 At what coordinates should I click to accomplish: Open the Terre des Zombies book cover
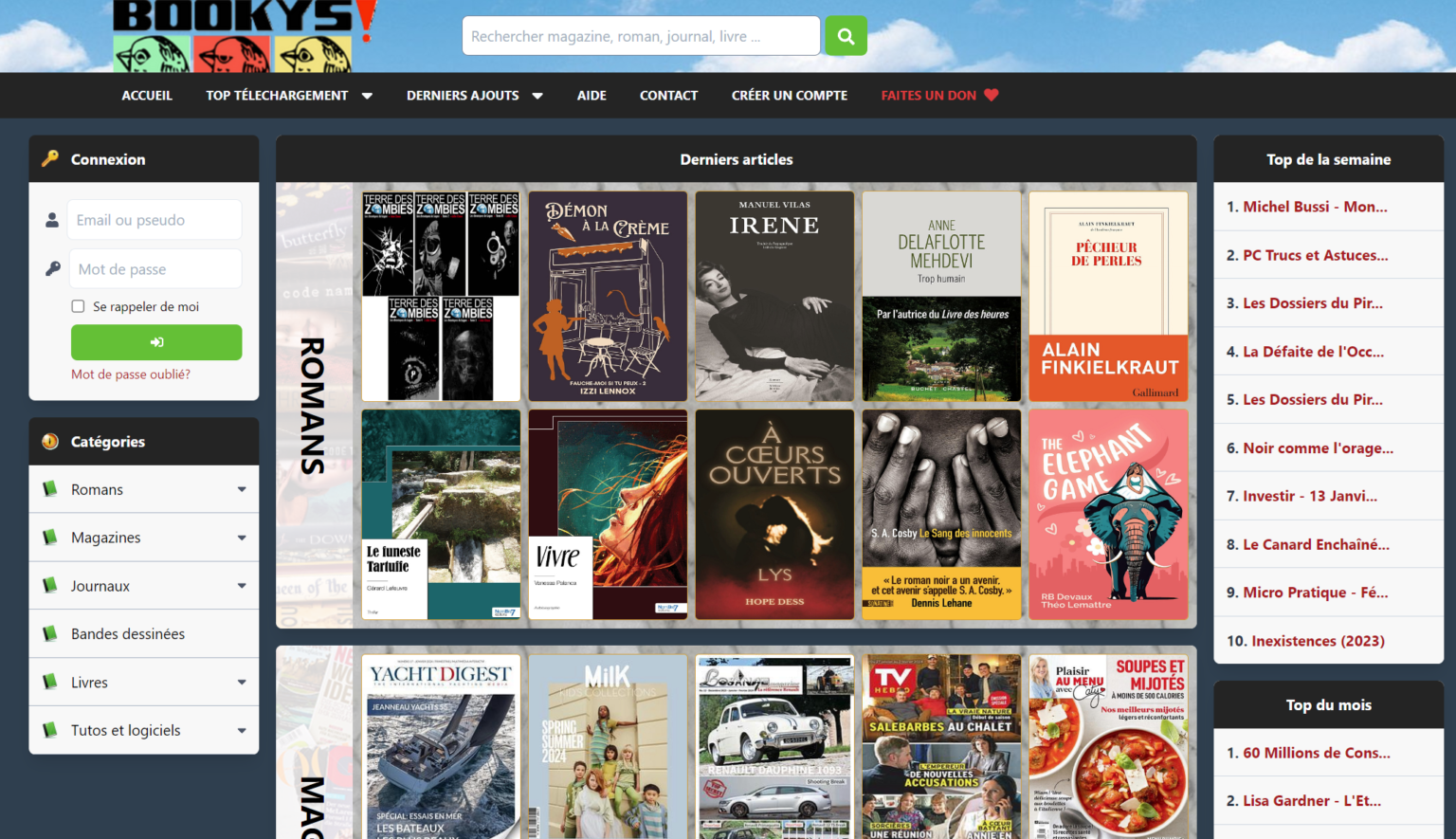coord(441,297)
